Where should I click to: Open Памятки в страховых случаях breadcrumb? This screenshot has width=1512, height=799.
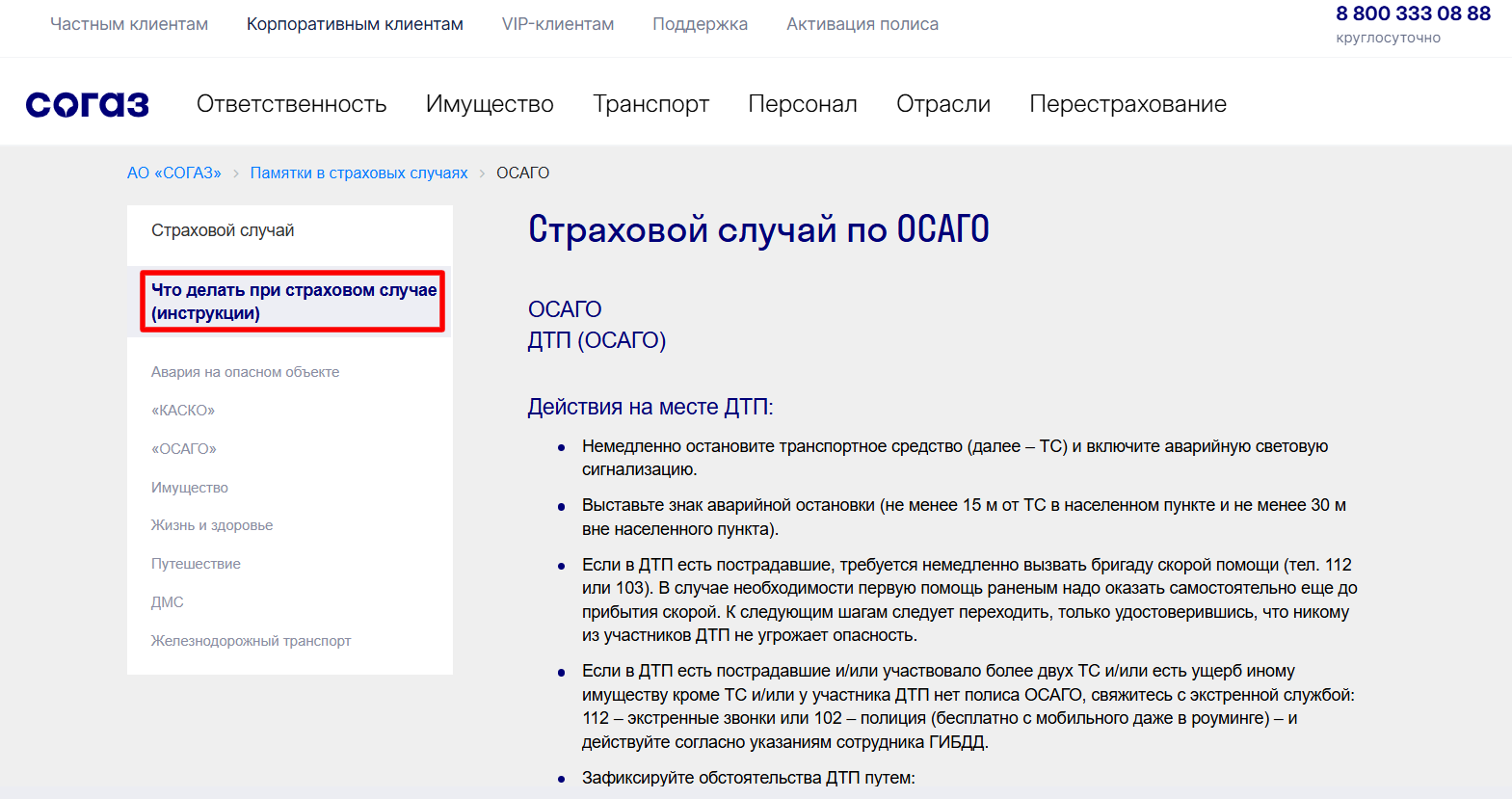pos(358,173)
